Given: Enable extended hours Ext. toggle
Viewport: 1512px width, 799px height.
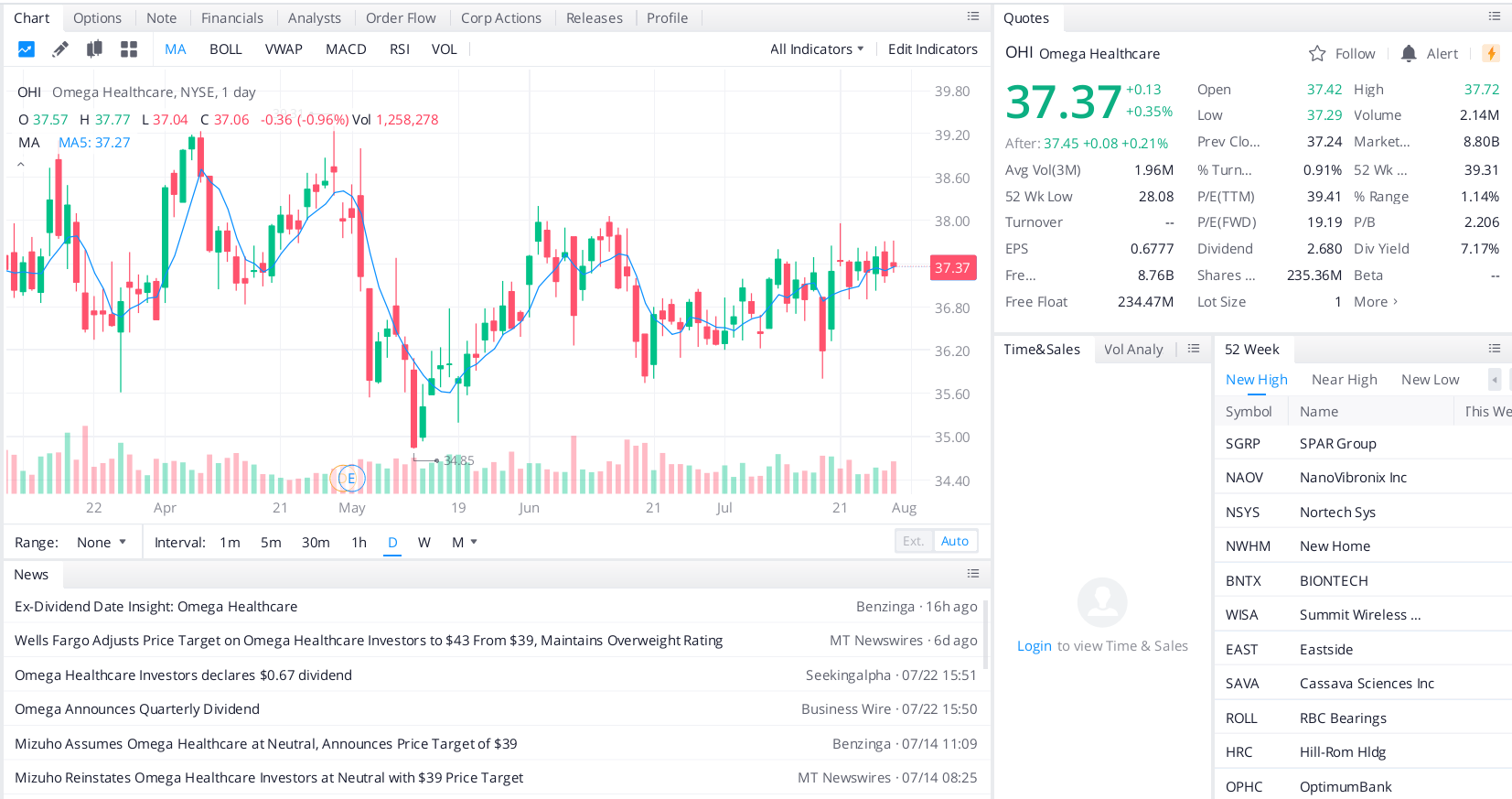Looking at the screenshot, I should click(x=914, y=541).
